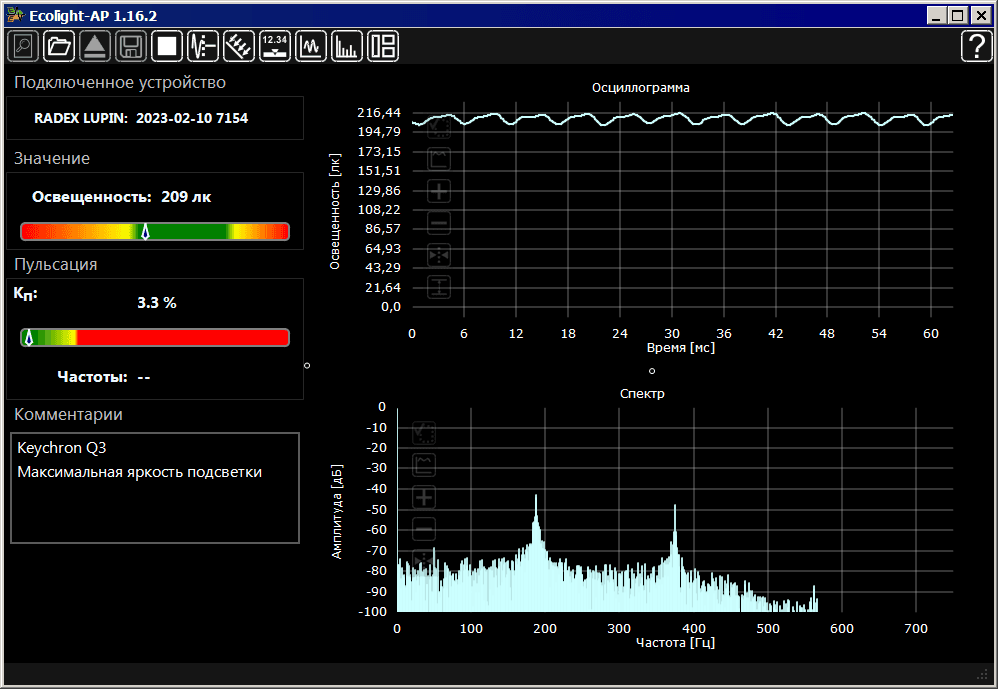The width and height of the screenshot is (998, 689).
Task: Click the Комментарии heading
Action: (x=68, y=415)
